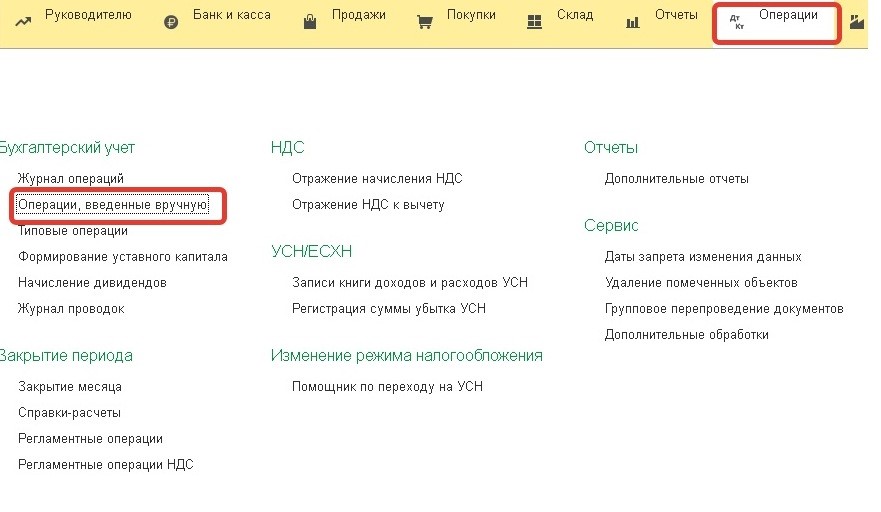Switch to the Продажи section
Image resolution: width=881 pixels, height=512 pixels.
click(358, 15)
